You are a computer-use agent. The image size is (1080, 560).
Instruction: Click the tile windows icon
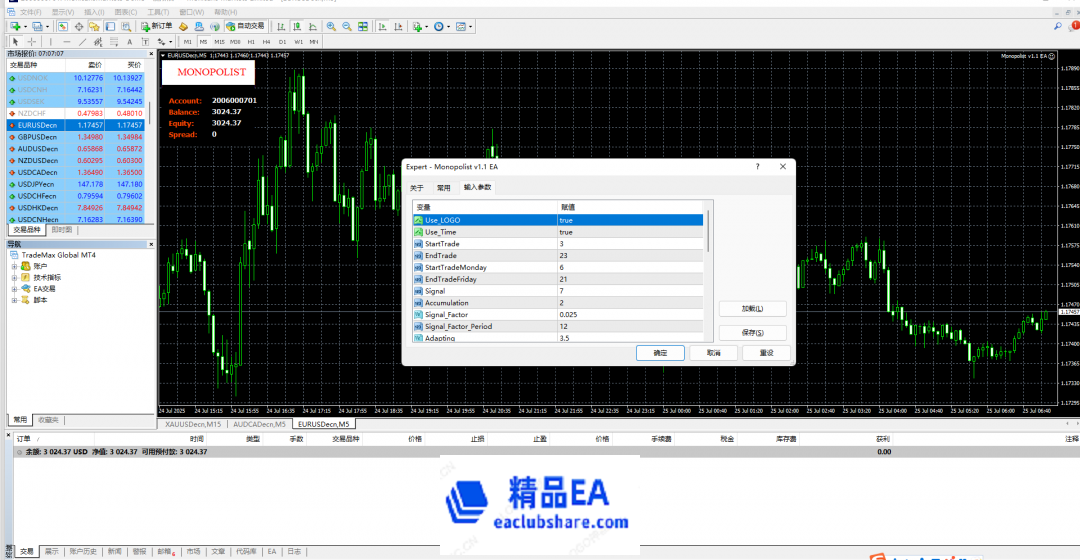coord(363,26)
